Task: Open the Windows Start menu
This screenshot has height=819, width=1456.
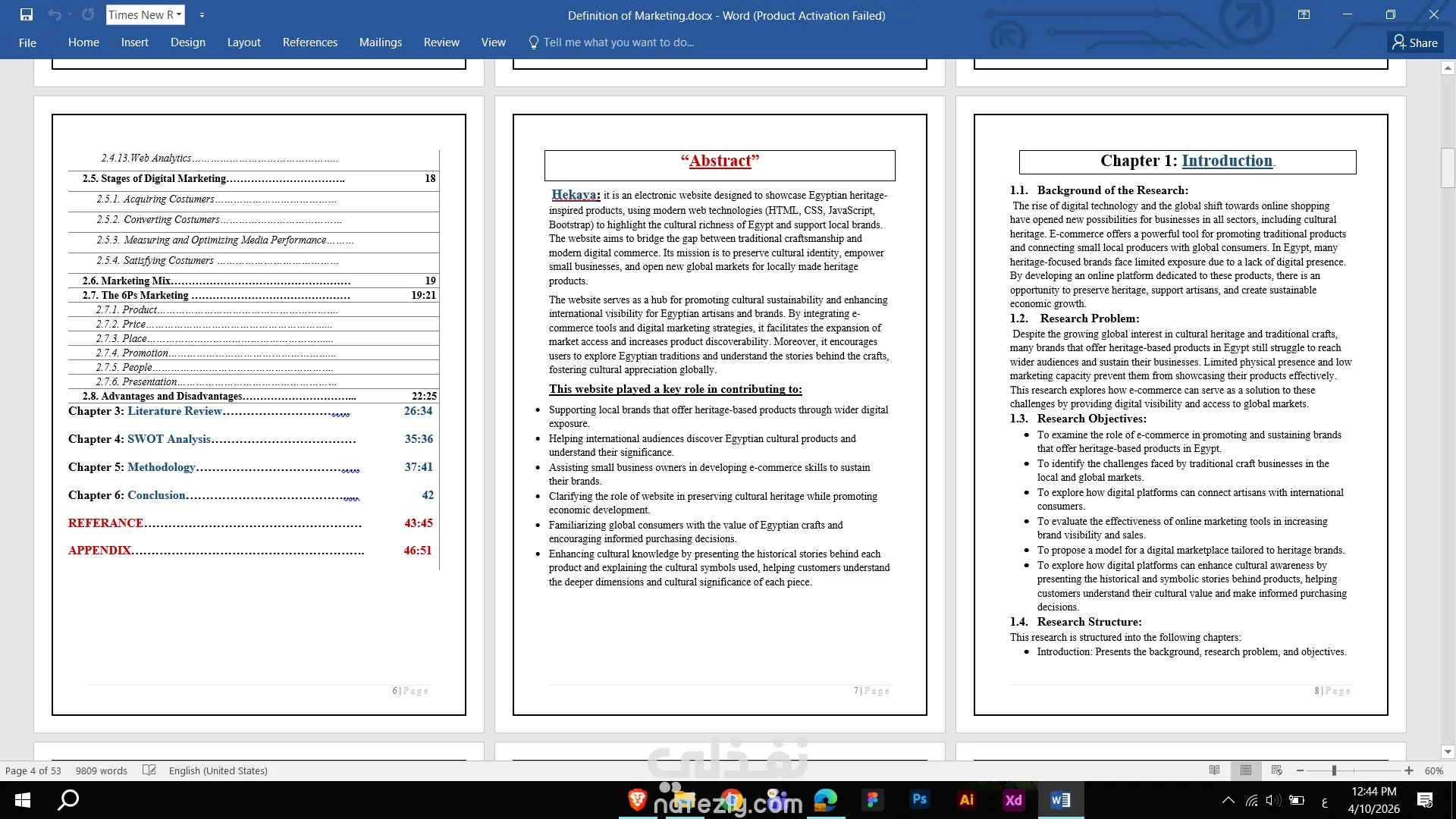Action: pyautogui.click(x=23, y=800)
